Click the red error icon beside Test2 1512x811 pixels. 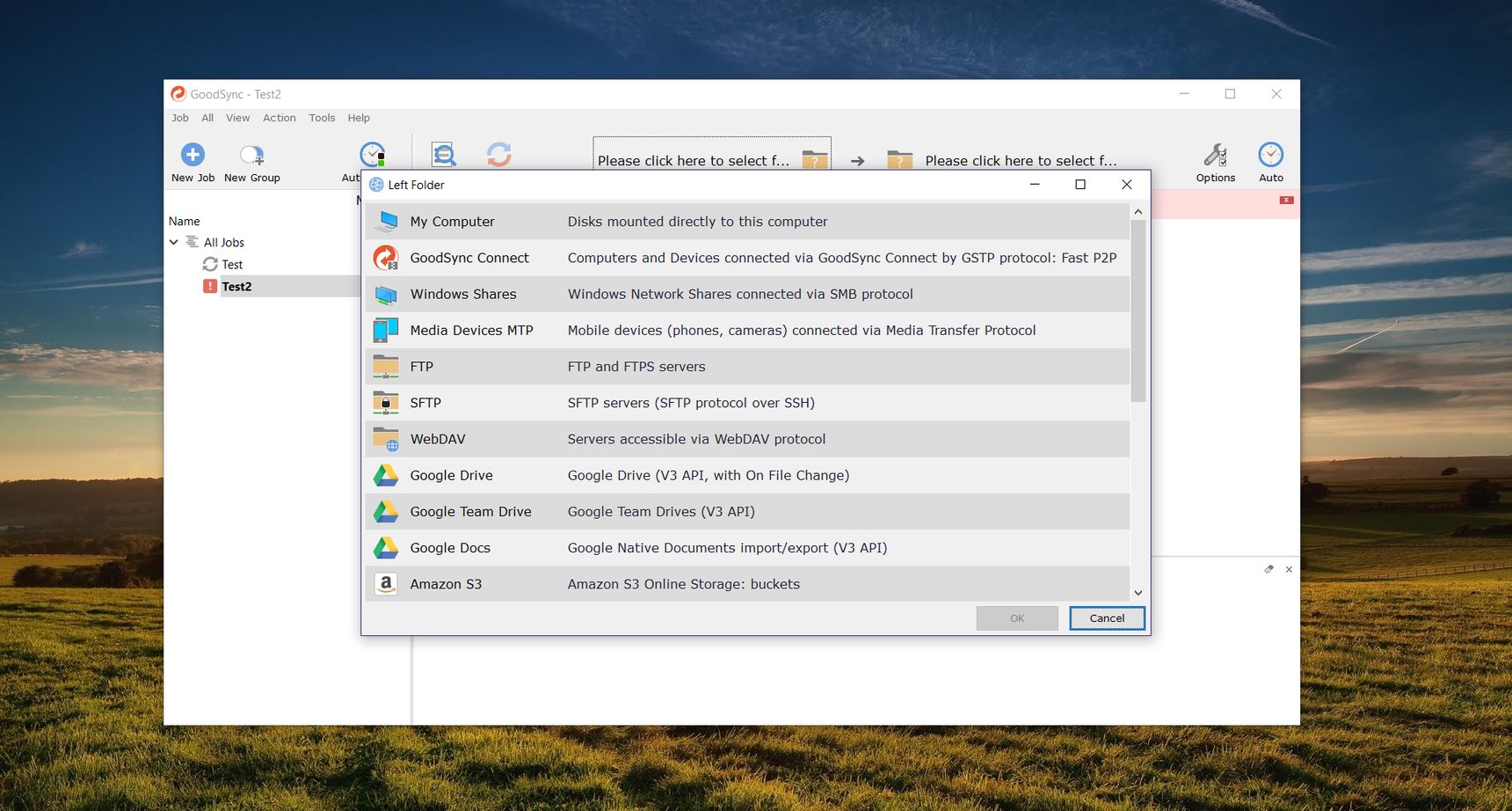(x=210, y=286)
